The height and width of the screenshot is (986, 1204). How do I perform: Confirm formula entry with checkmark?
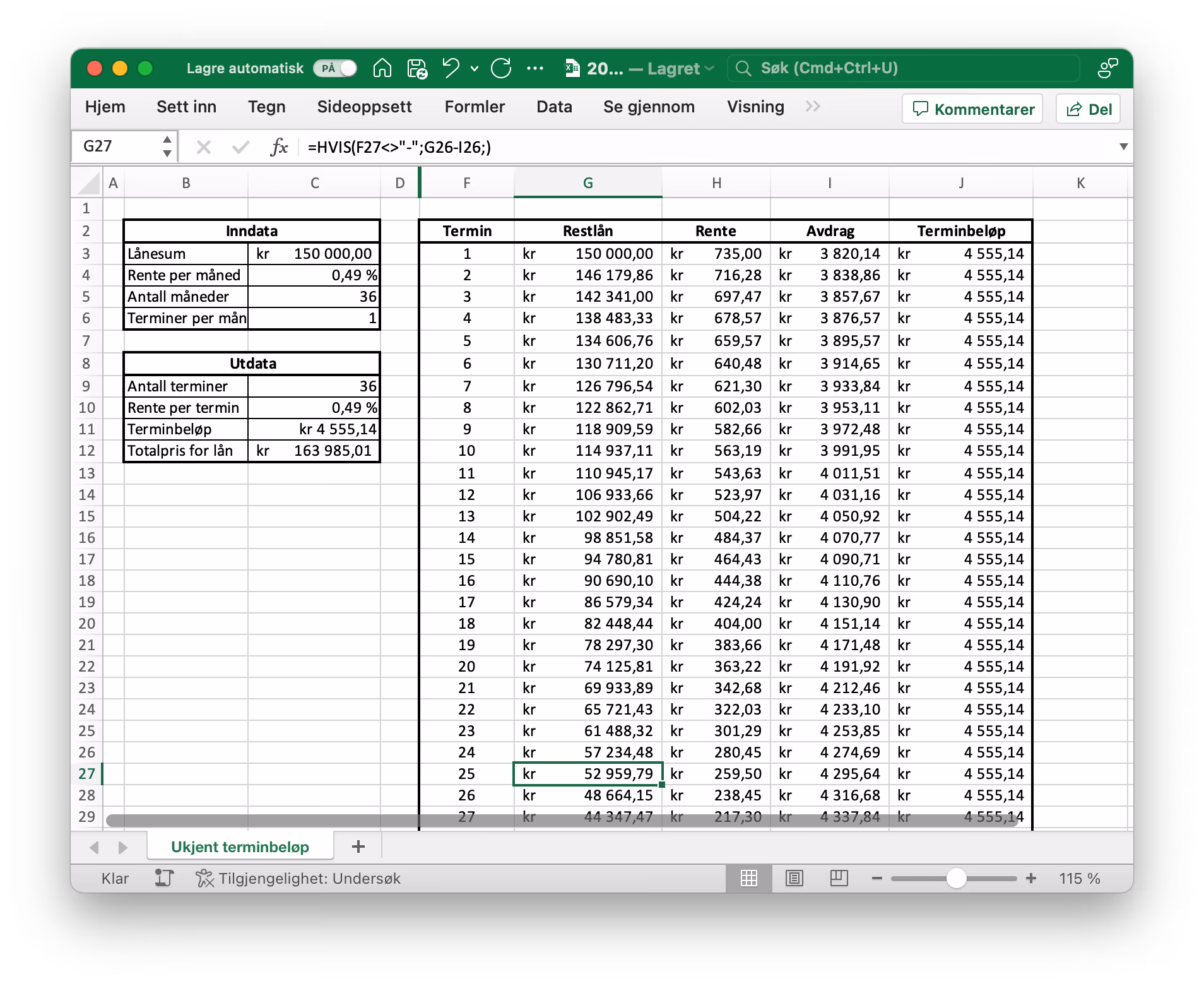(x=240, y=147)
